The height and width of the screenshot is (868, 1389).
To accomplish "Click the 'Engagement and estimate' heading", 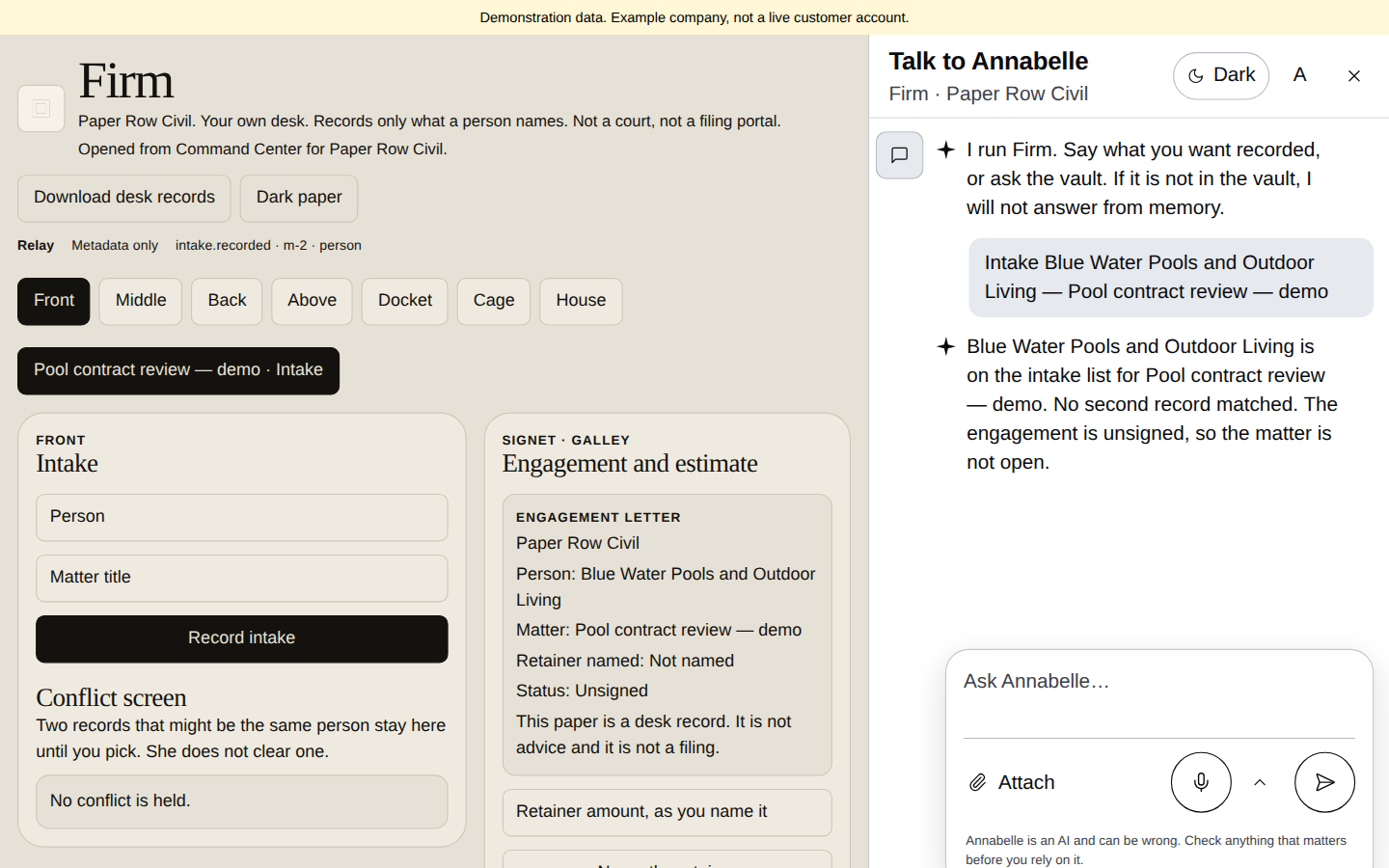I will pyautogui.click(x=630, y=464).
